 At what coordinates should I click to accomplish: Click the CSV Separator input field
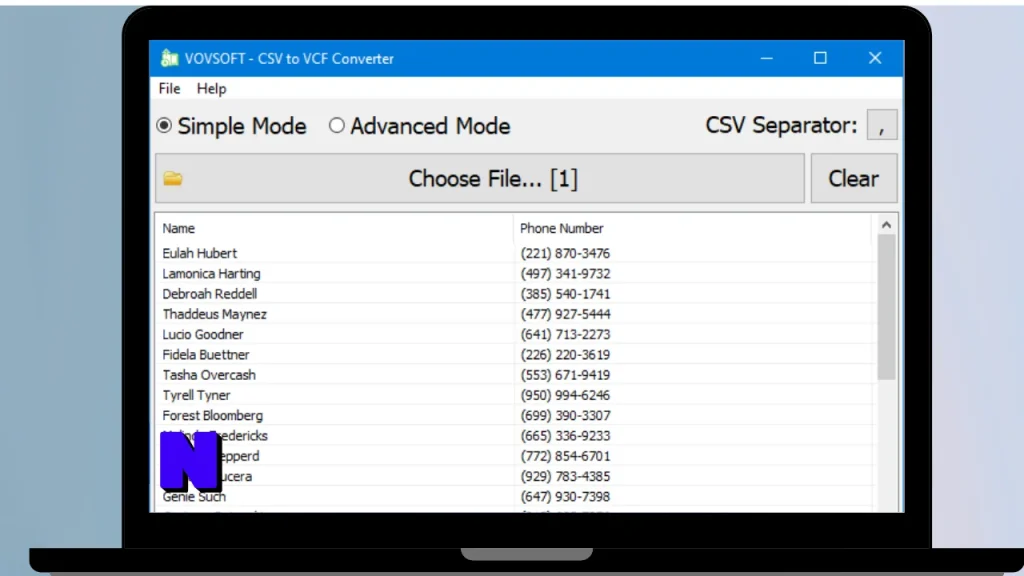(882, 125)
